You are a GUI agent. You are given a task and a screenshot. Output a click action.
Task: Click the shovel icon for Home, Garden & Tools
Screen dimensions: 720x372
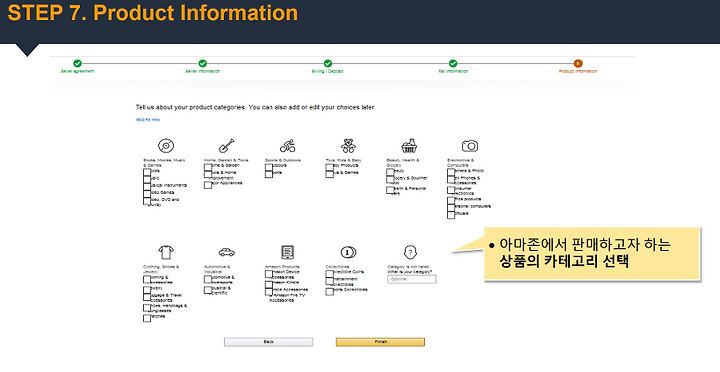coord(226,146)
